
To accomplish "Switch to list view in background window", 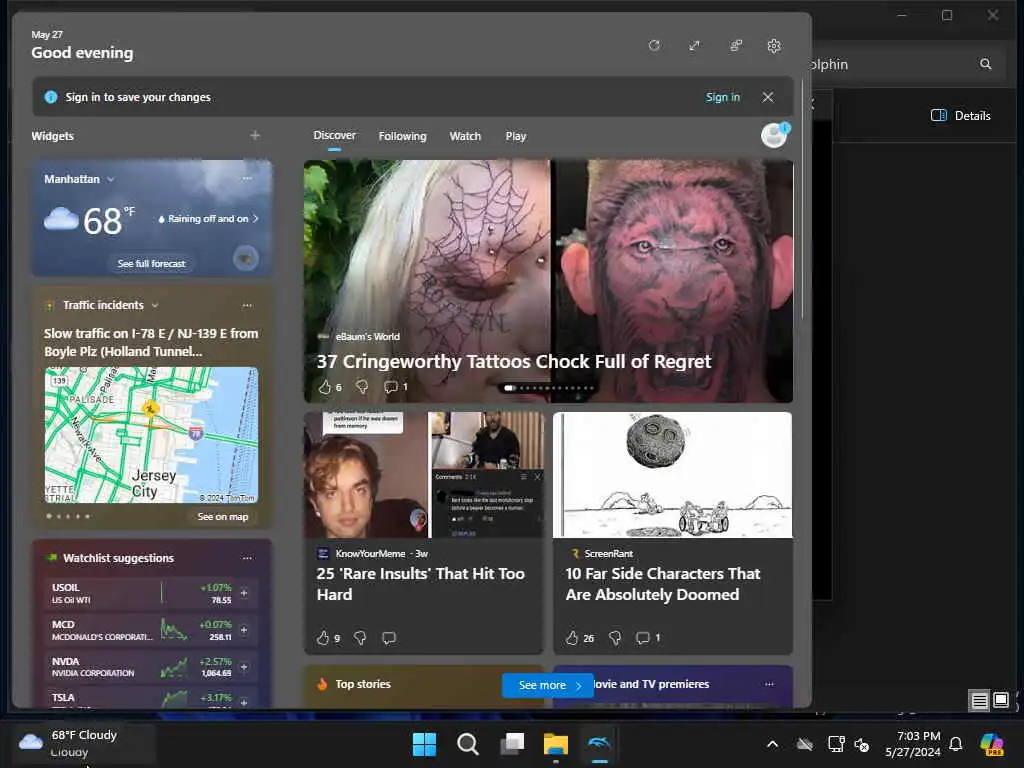I will pos(979,701).
